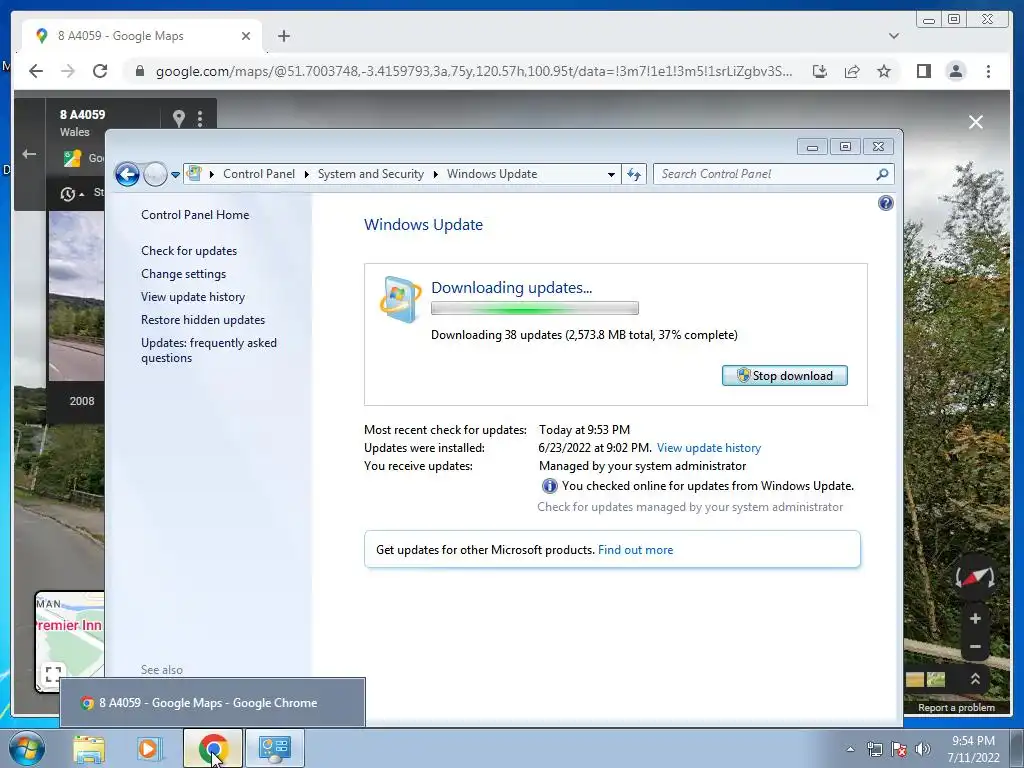
Task: Click the Chrome taskbar icon
Action: [213, 748]
